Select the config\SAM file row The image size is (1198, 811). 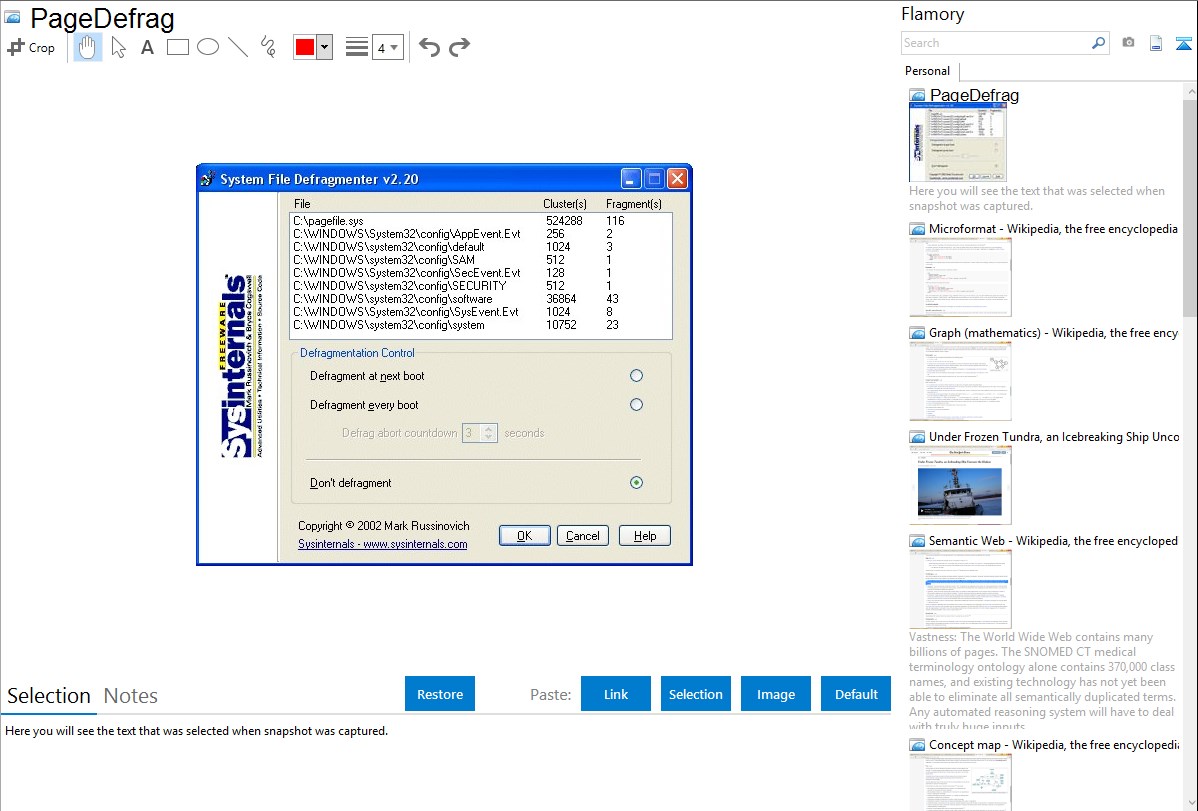point(481,260)
